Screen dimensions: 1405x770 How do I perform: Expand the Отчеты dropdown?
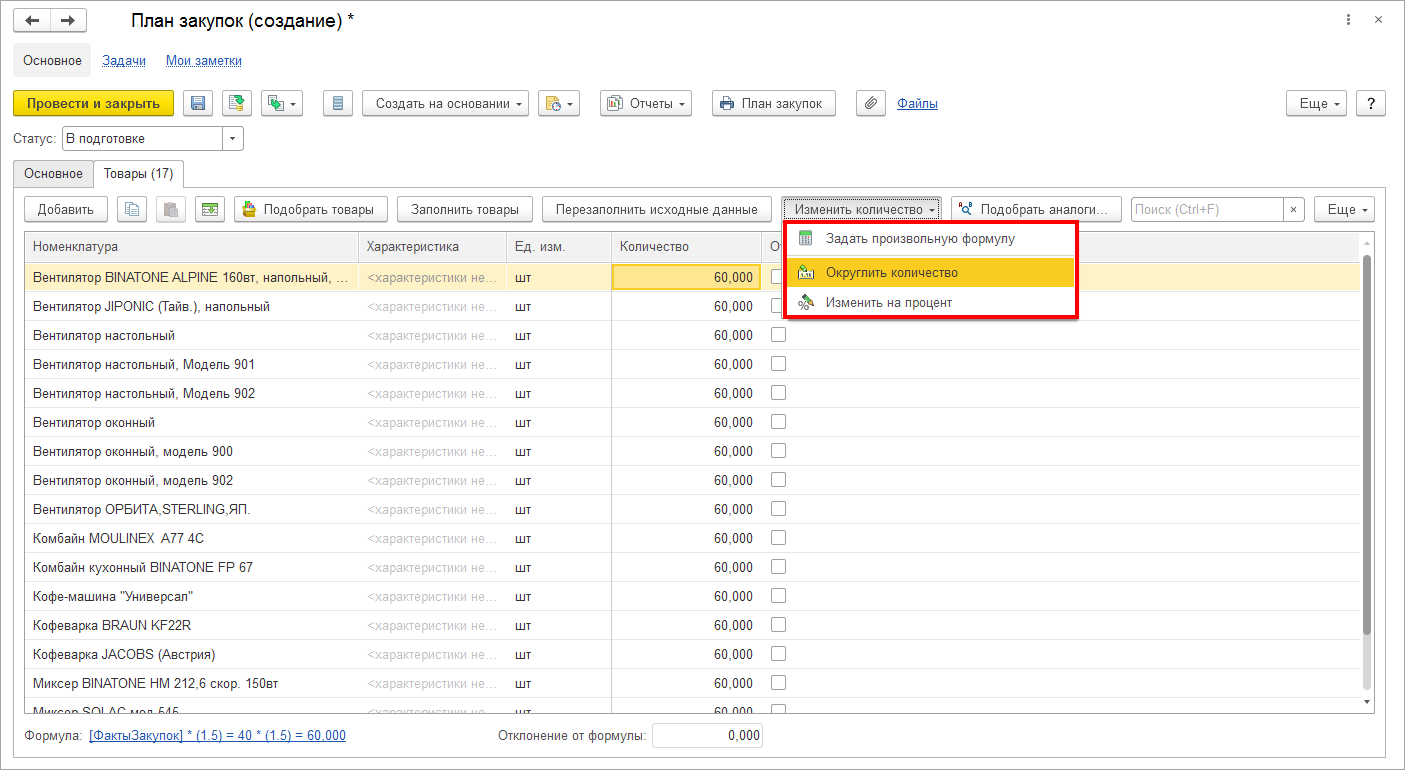tap(646, 103)
